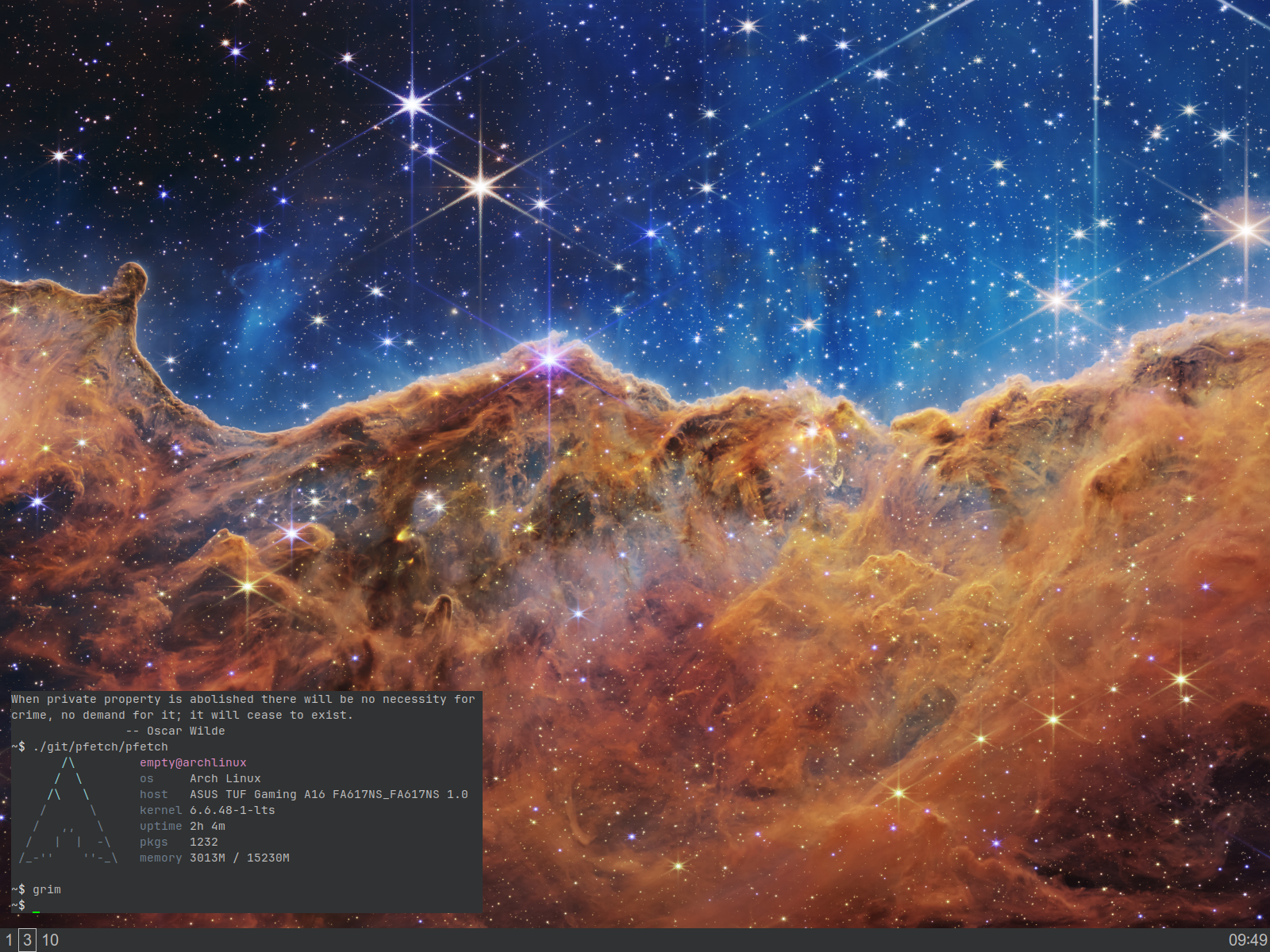1270x952 pixels.
Task: Click the 'uptime' label in pfetch output
Action: click(161, 827)
